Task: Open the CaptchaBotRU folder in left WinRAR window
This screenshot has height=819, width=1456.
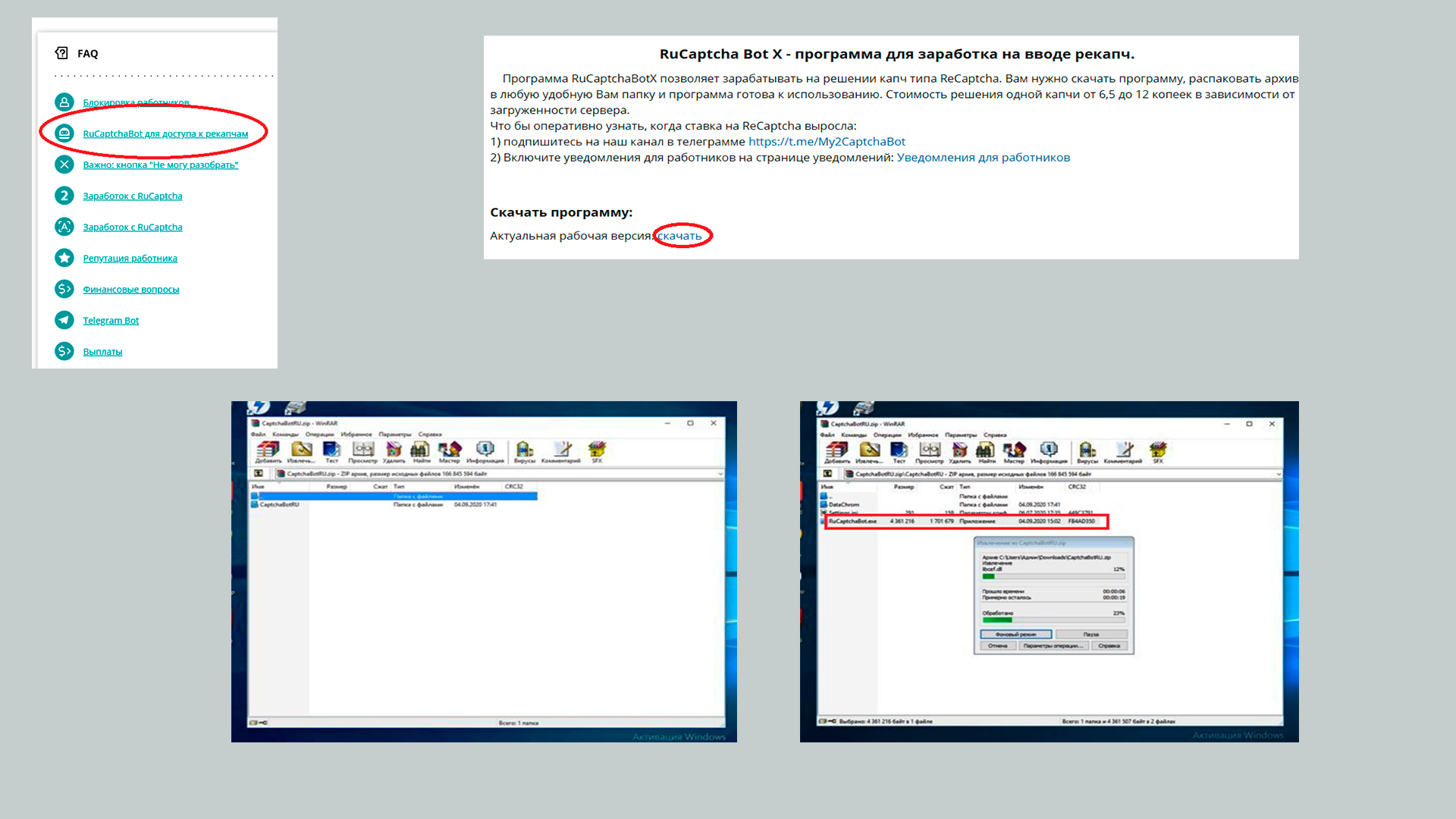Action: click(279, 504)
